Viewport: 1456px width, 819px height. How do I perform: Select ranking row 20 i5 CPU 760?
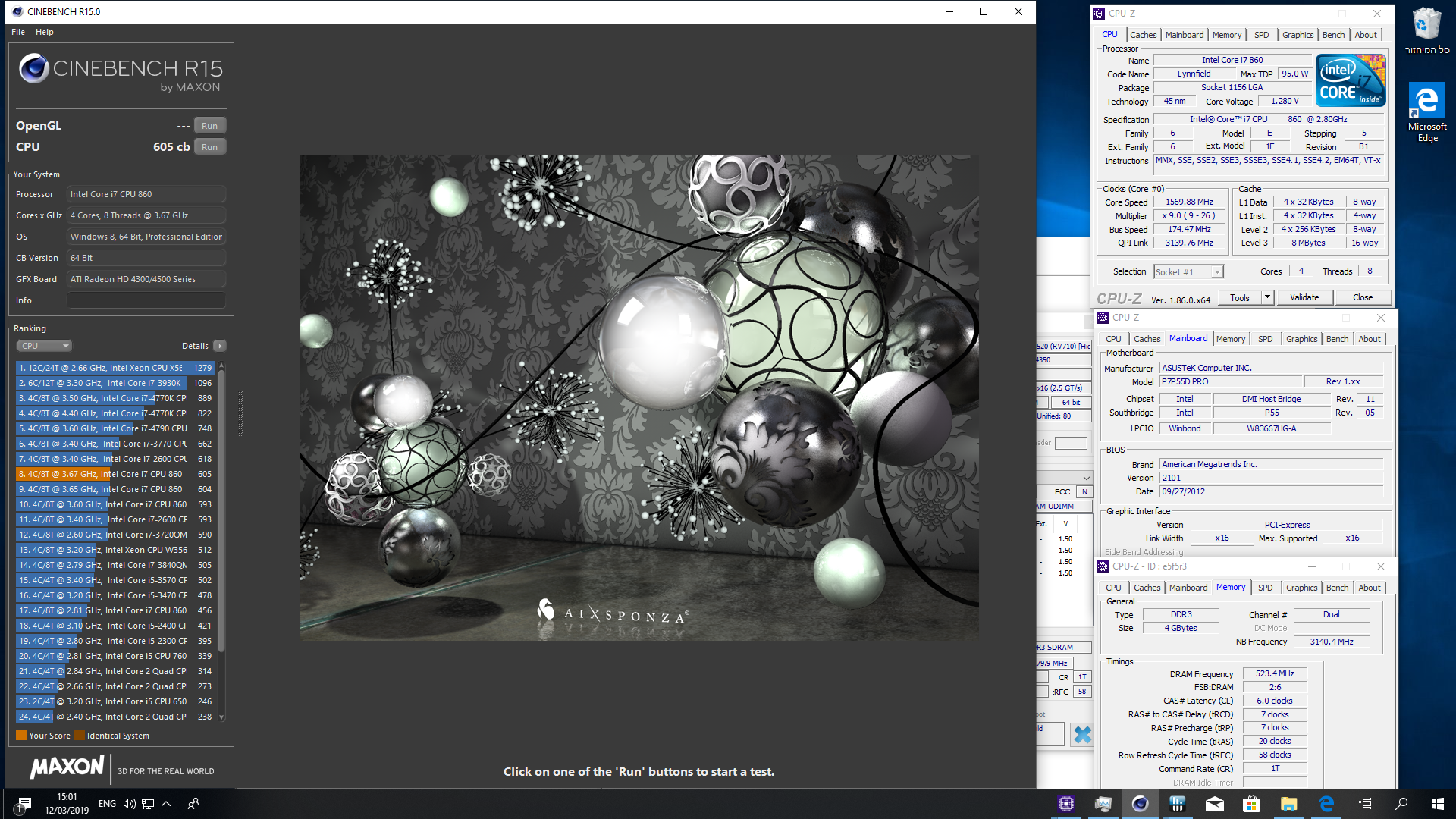point(115,656)
